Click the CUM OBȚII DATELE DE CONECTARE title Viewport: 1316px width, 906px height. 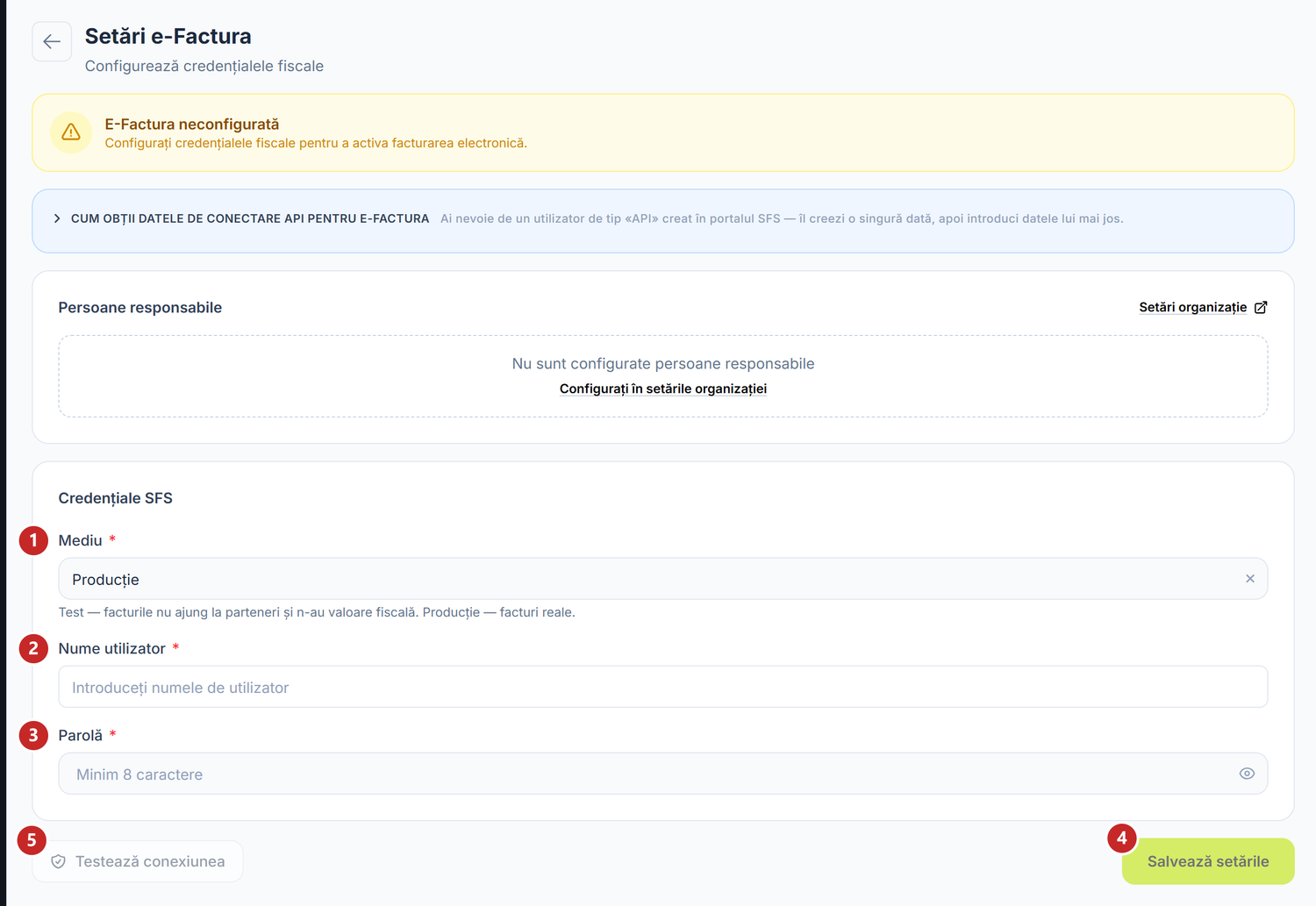(x=250, y=218)
